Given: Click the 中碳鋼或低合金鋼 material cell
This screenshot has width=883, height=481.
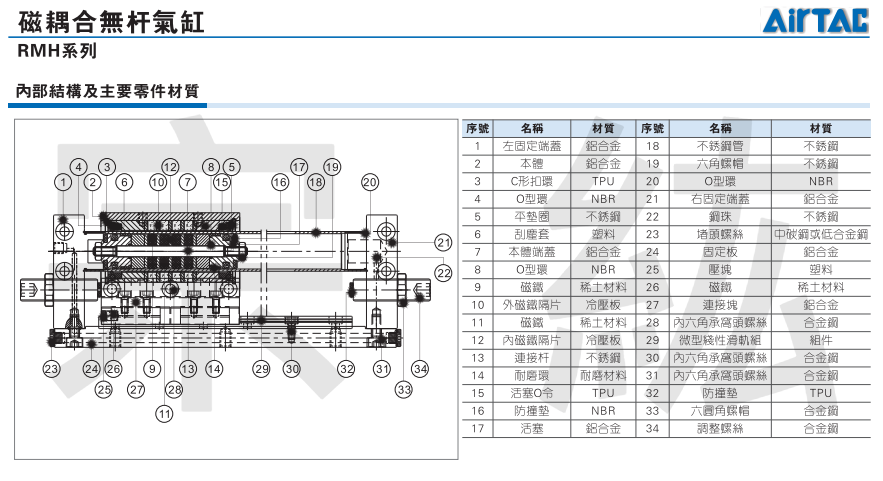Looking at the screenshot, I should click(820, 234).
